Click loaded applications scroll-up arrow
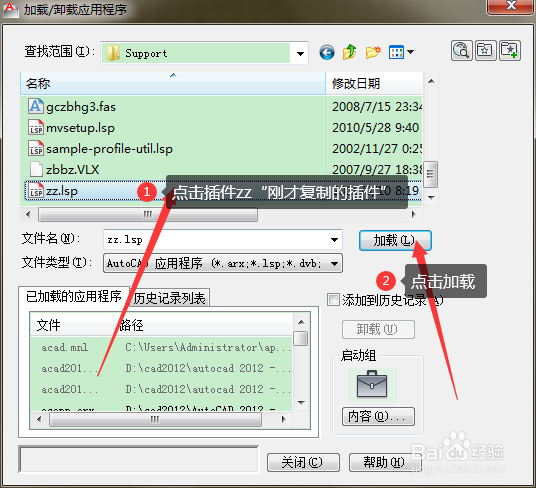 (x=301, y=322)
